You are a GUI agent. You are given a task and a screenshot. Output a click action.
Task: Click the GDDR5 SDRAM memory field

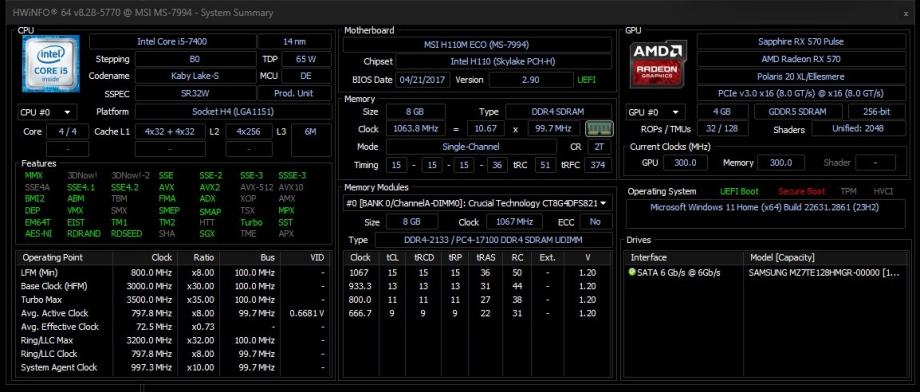coord(797,111)
